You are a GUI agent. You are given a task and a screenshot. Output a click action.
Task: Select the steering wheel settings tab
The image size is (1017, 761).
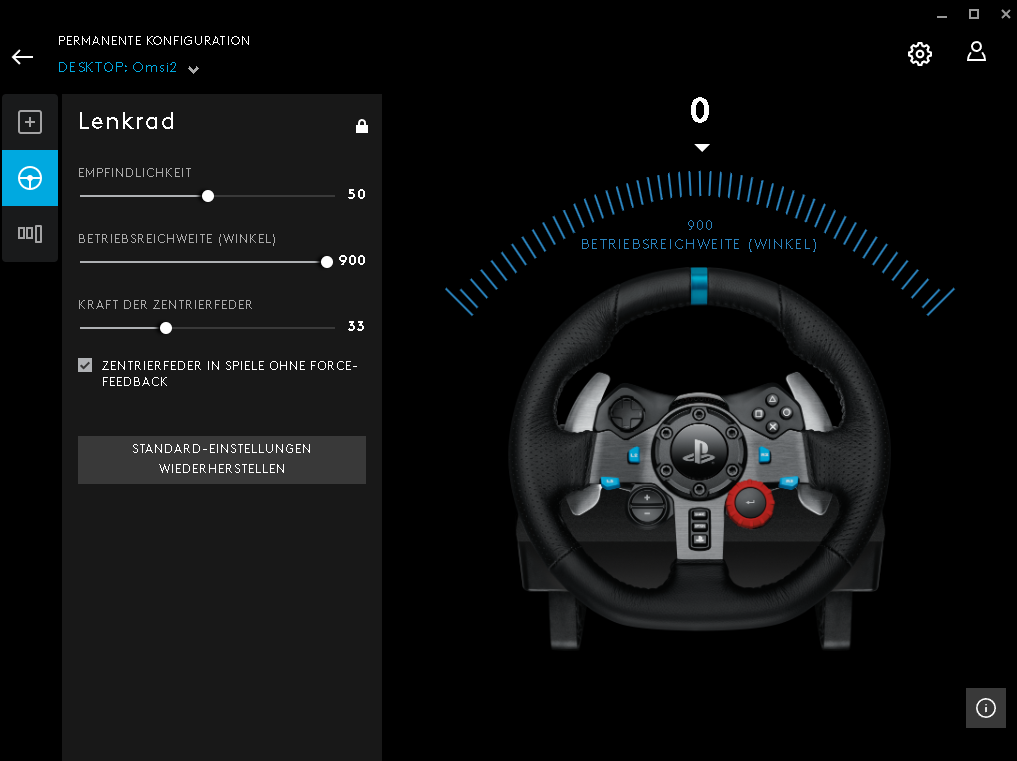coord(30,179)
